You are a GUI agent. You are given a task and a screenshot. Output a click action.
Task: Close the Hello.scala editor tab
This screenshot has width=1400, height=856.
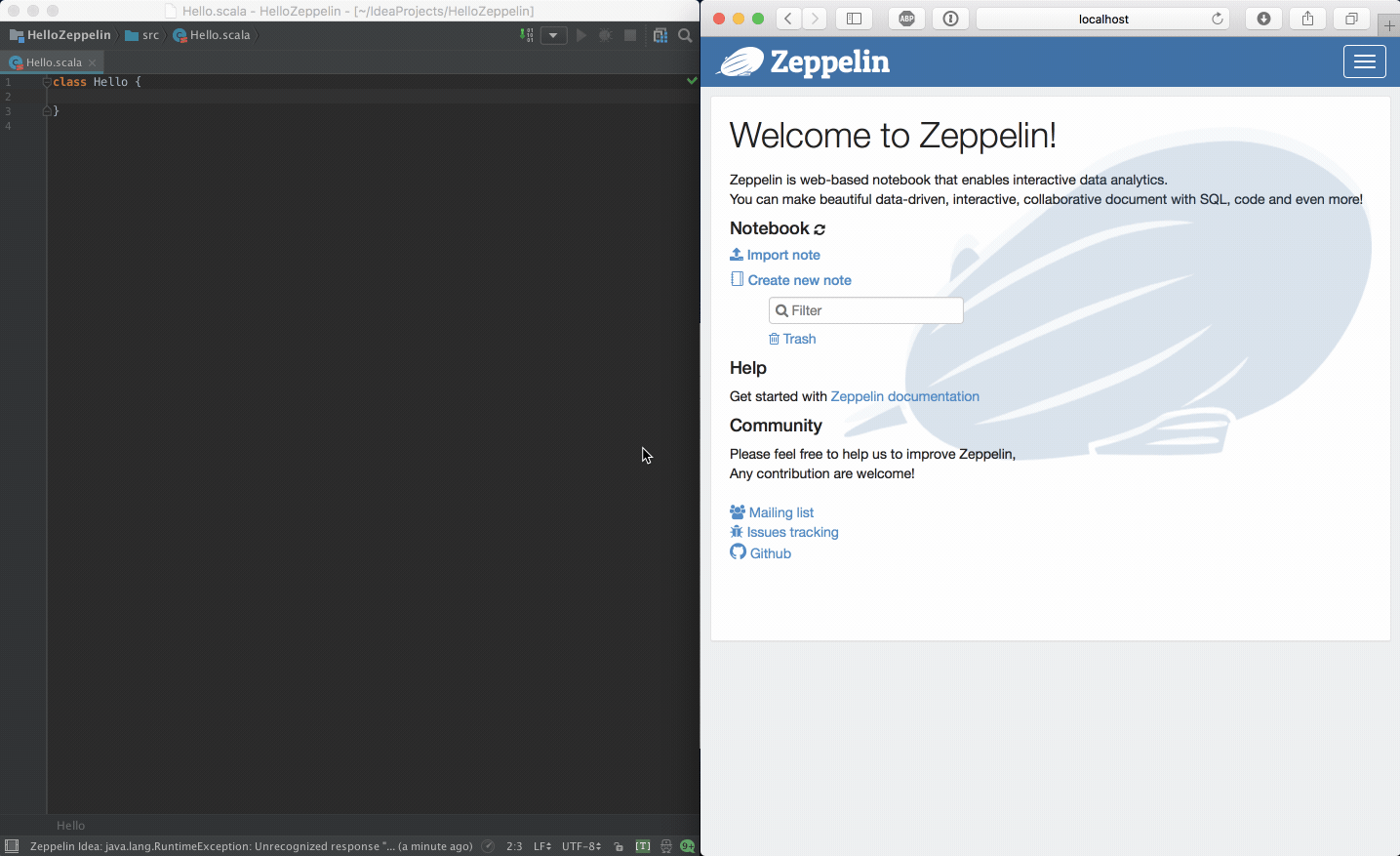(x=93, y=62)
